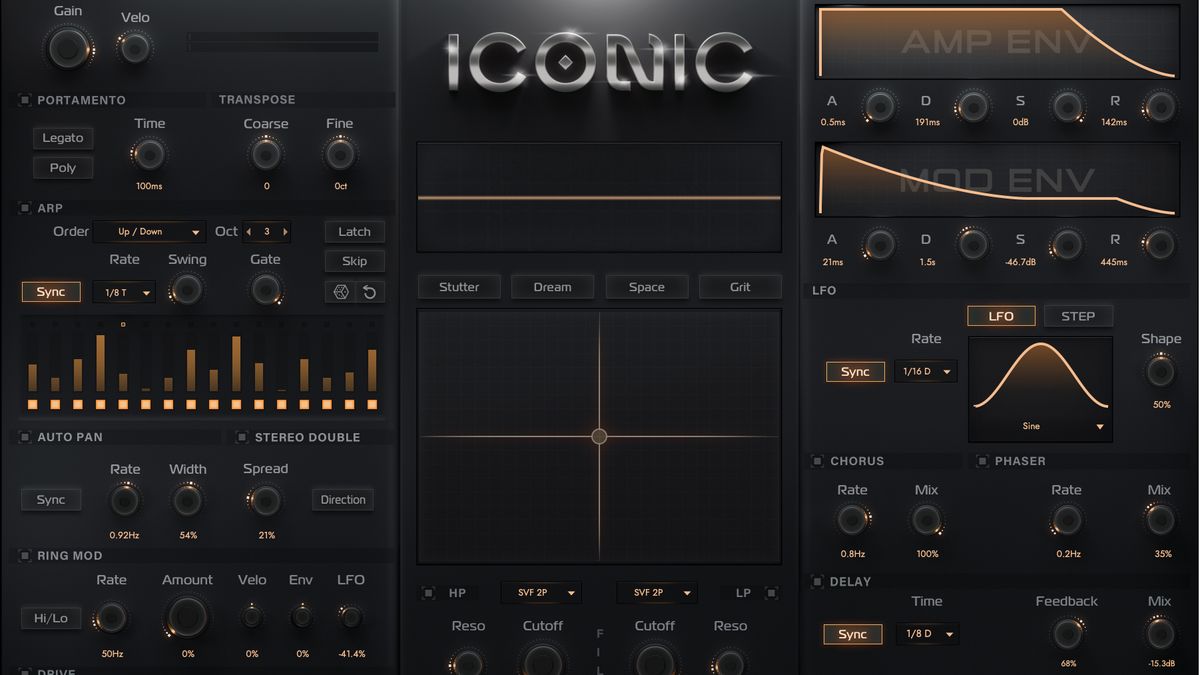Click the MOD ENV envelope display
The width and height of the screenshot is (1200, 675).
tap(997, 180)
